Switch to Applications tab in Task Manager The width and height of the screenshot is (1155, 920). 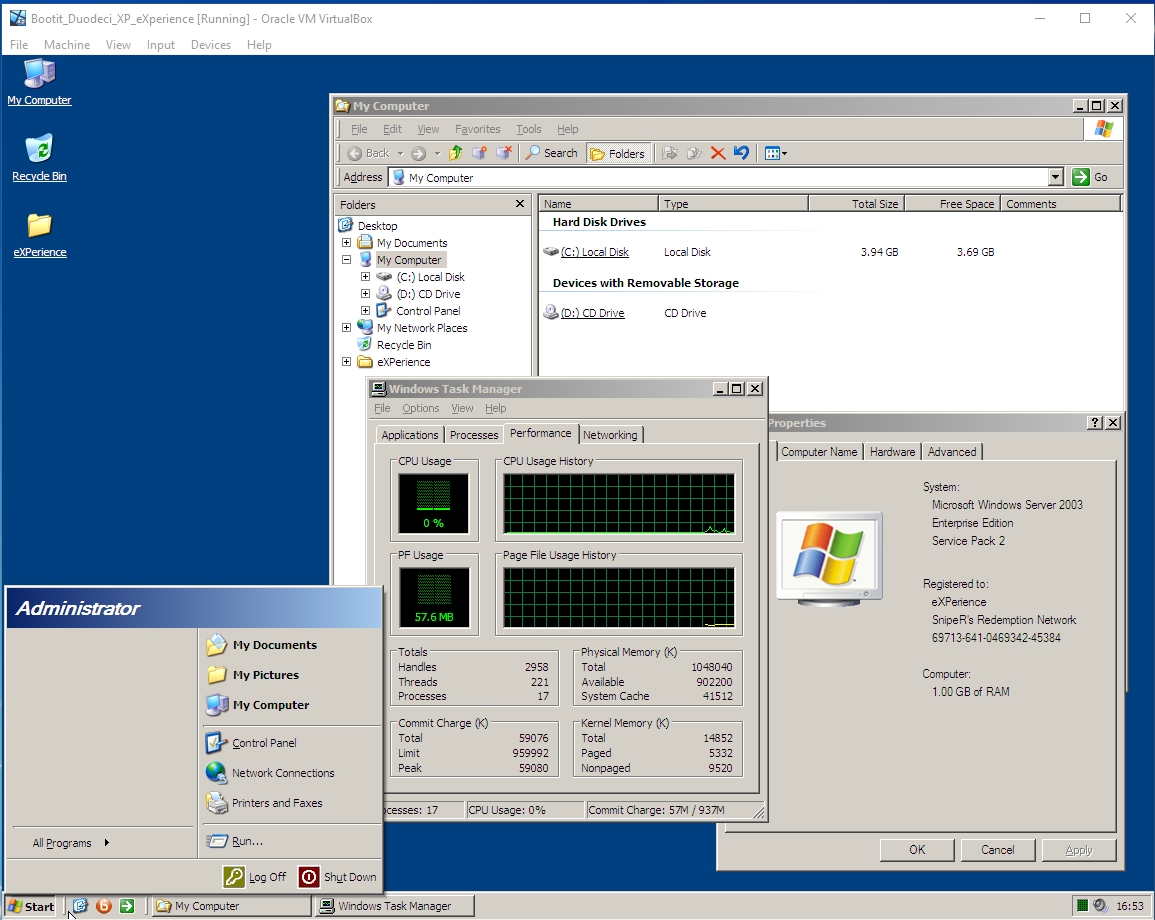point(410,435)
